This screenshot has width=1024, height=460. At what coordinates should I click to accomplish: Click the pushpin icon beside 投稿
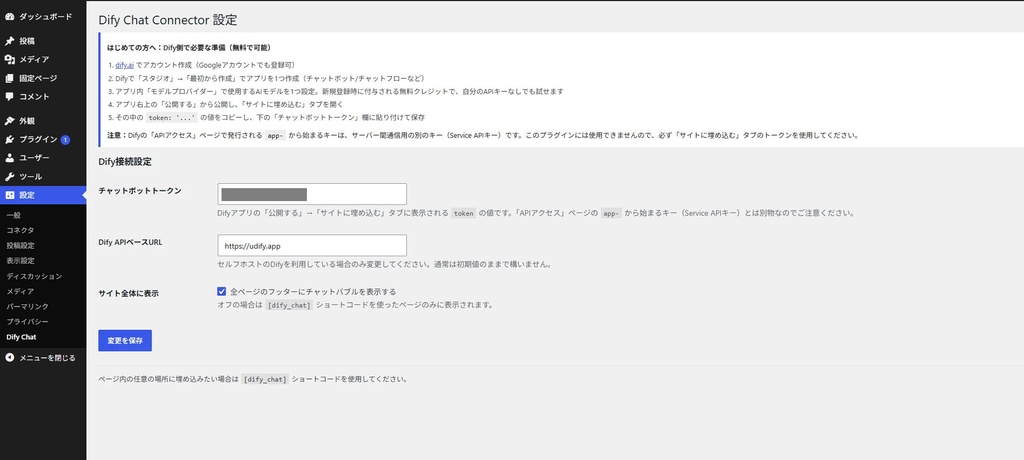pyautogui.click(x=9, y=41)
